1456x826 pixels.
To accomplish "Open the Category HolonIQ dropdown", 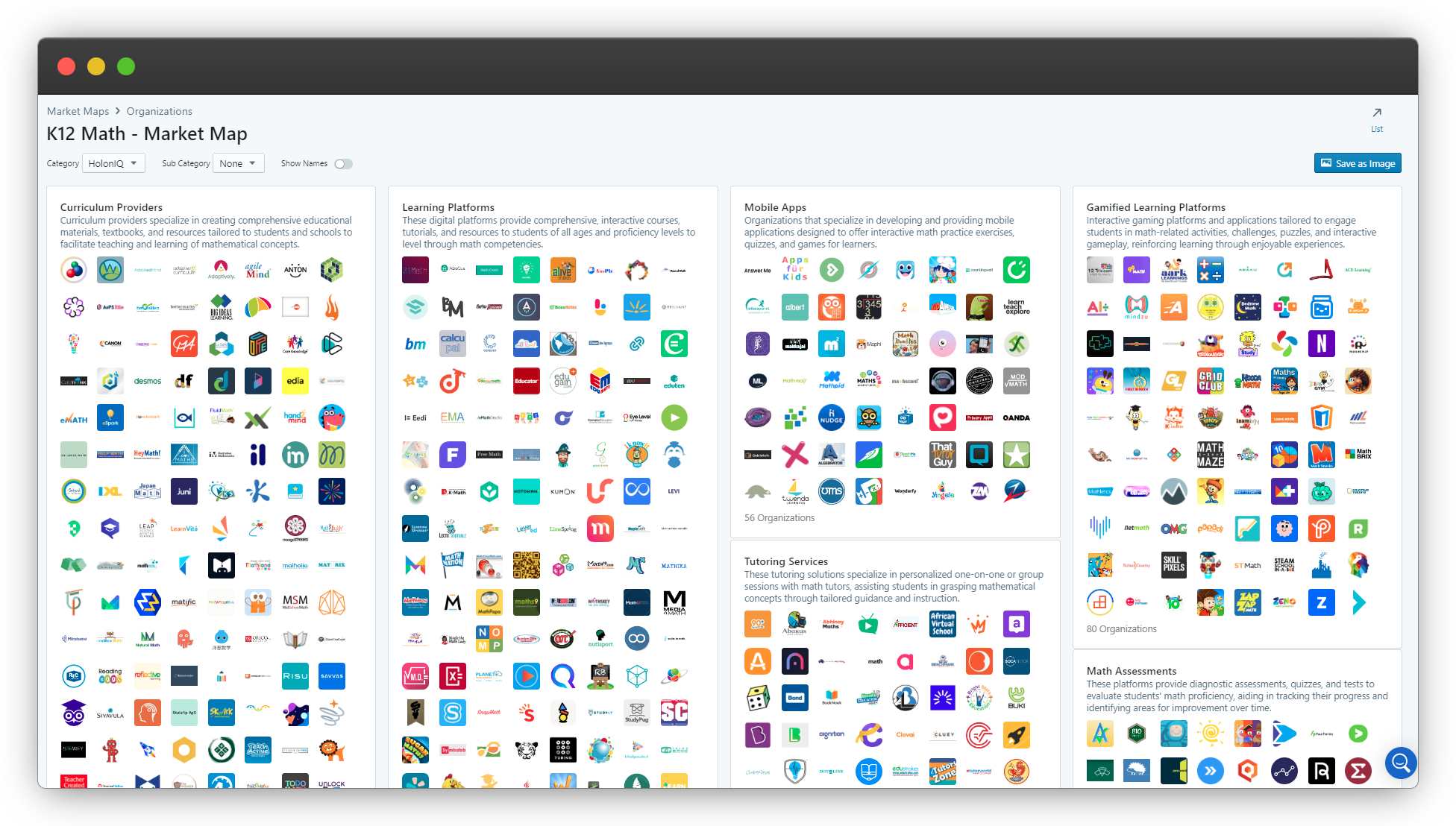I will (113, 164).
